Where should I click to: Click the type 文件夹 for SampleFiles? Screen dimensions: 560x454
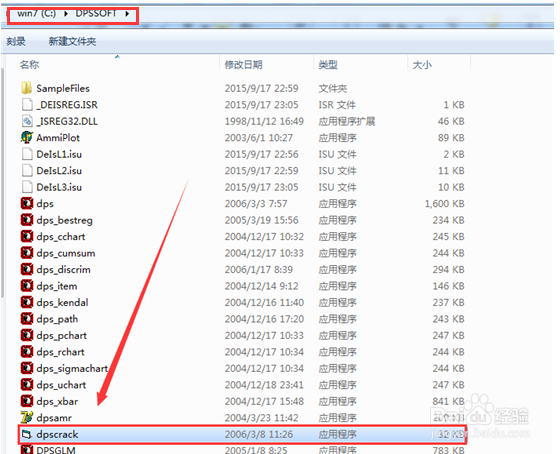point(332,88)
